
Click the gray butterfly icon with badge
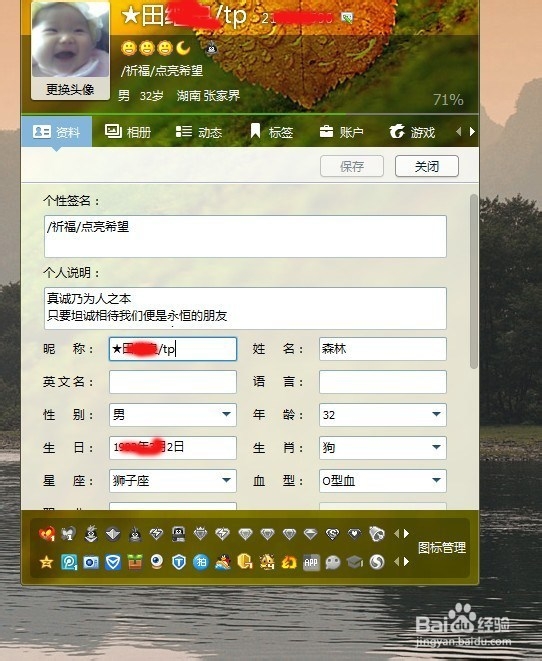(x=68, y=534)
